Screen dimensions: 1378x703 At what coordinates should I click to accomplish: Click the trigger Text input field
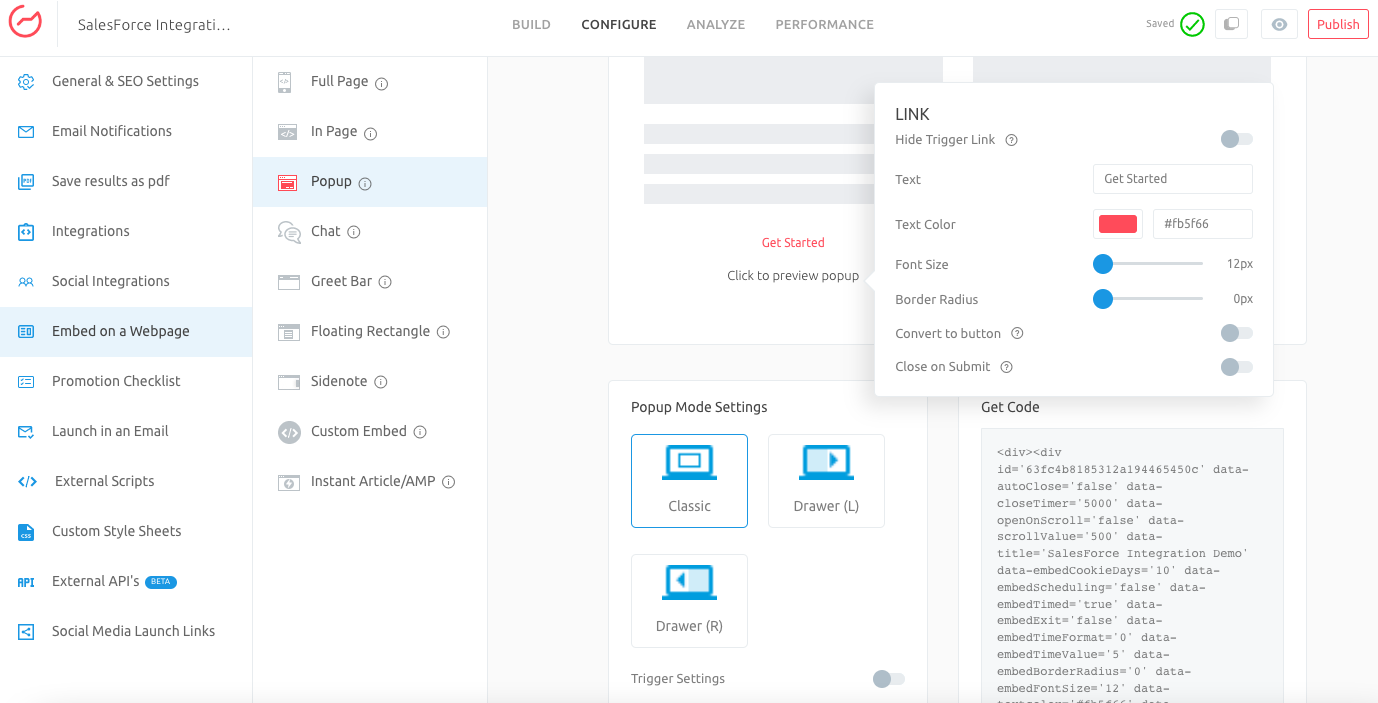pyautogui.click(x=1173, y=179)
